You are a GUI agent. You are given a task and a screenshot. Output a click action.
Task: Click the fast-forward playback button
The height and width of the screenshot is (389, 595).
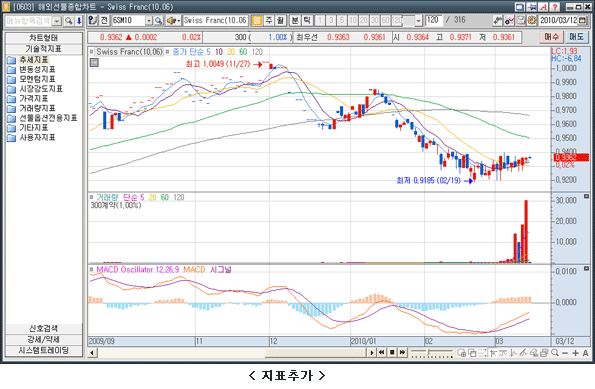coord(403,353)
